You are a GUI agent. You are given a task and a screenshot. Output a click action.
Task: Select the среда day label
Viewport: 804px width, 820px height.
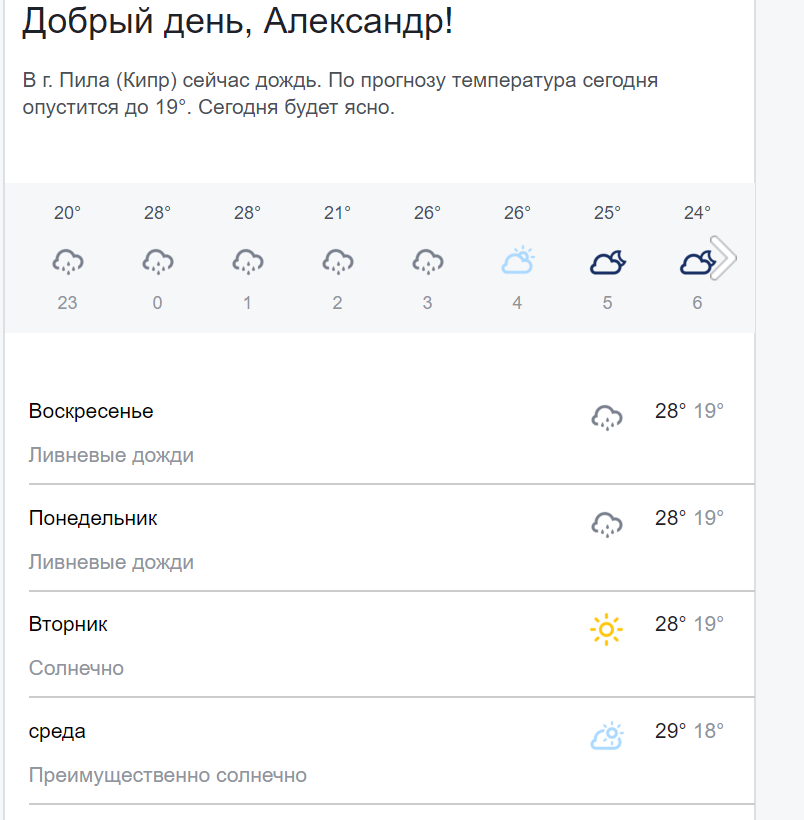click(57, 731)
